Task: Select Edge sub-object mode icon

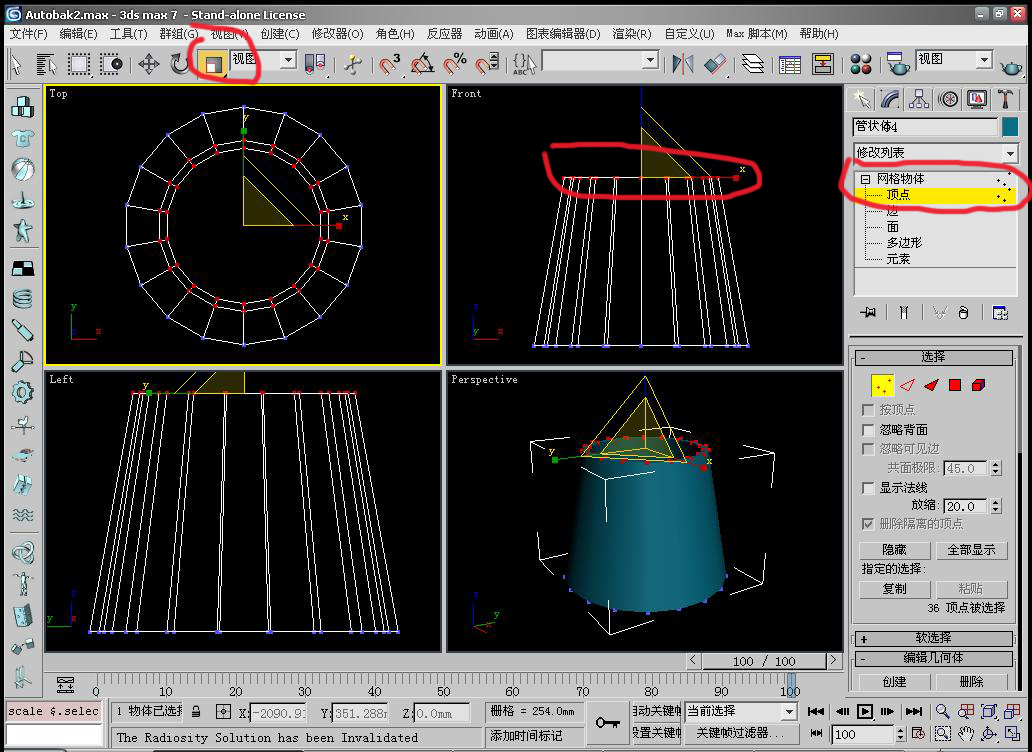Action: pos(908,385)
